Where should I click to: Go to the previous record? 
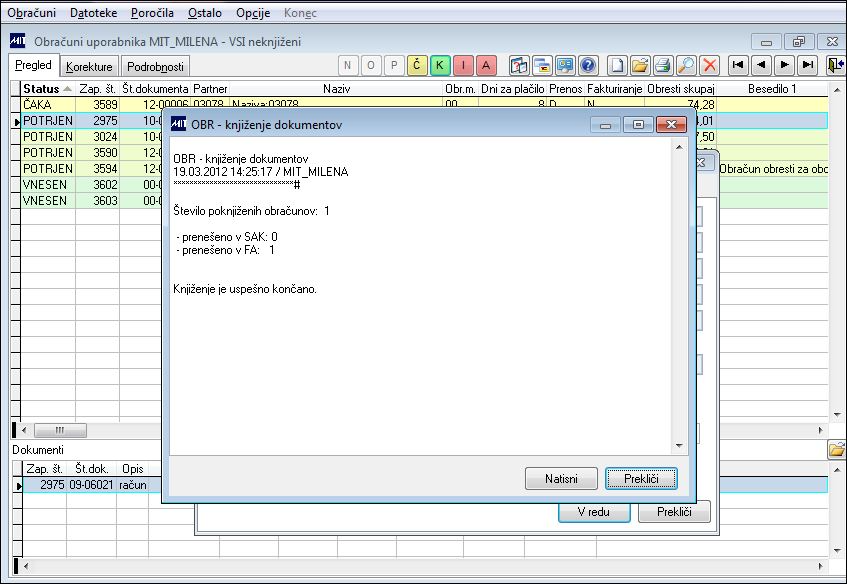tap(761, 65)
